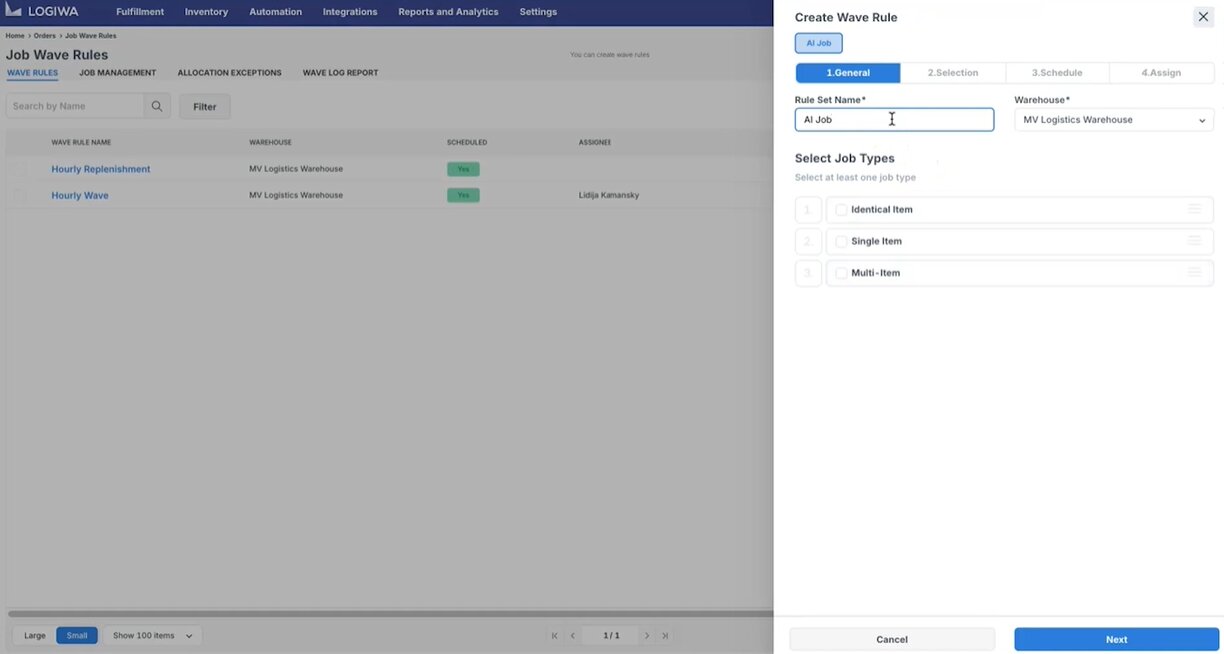Enable the Identical Item job type
The image size is (1224, 654).
tap(841, 210)
